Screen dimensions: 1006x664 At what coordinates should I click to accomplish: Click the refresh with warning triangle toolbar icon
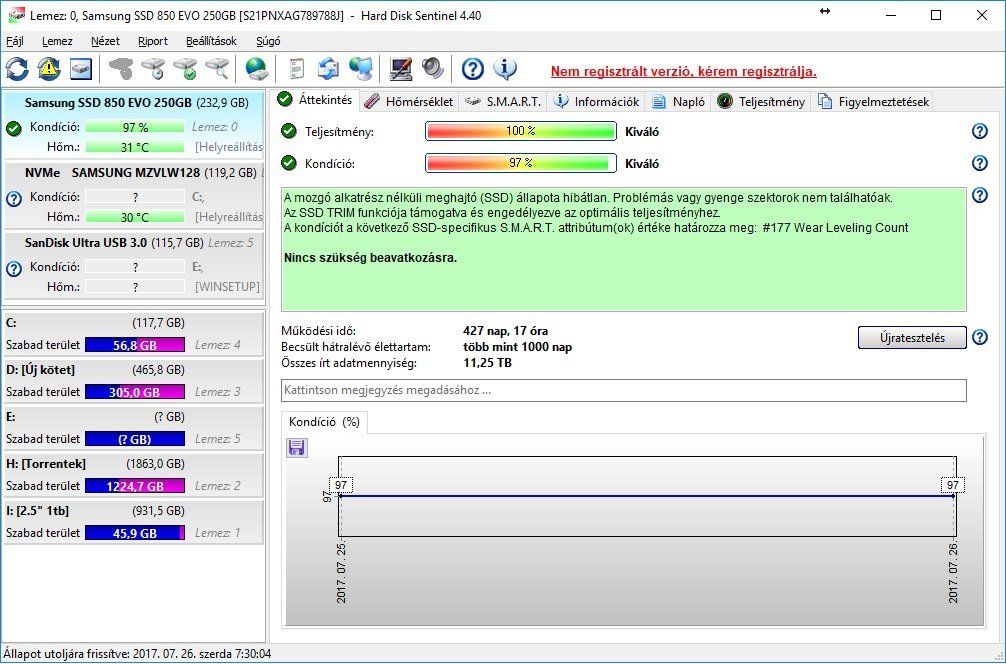point(49,69)
